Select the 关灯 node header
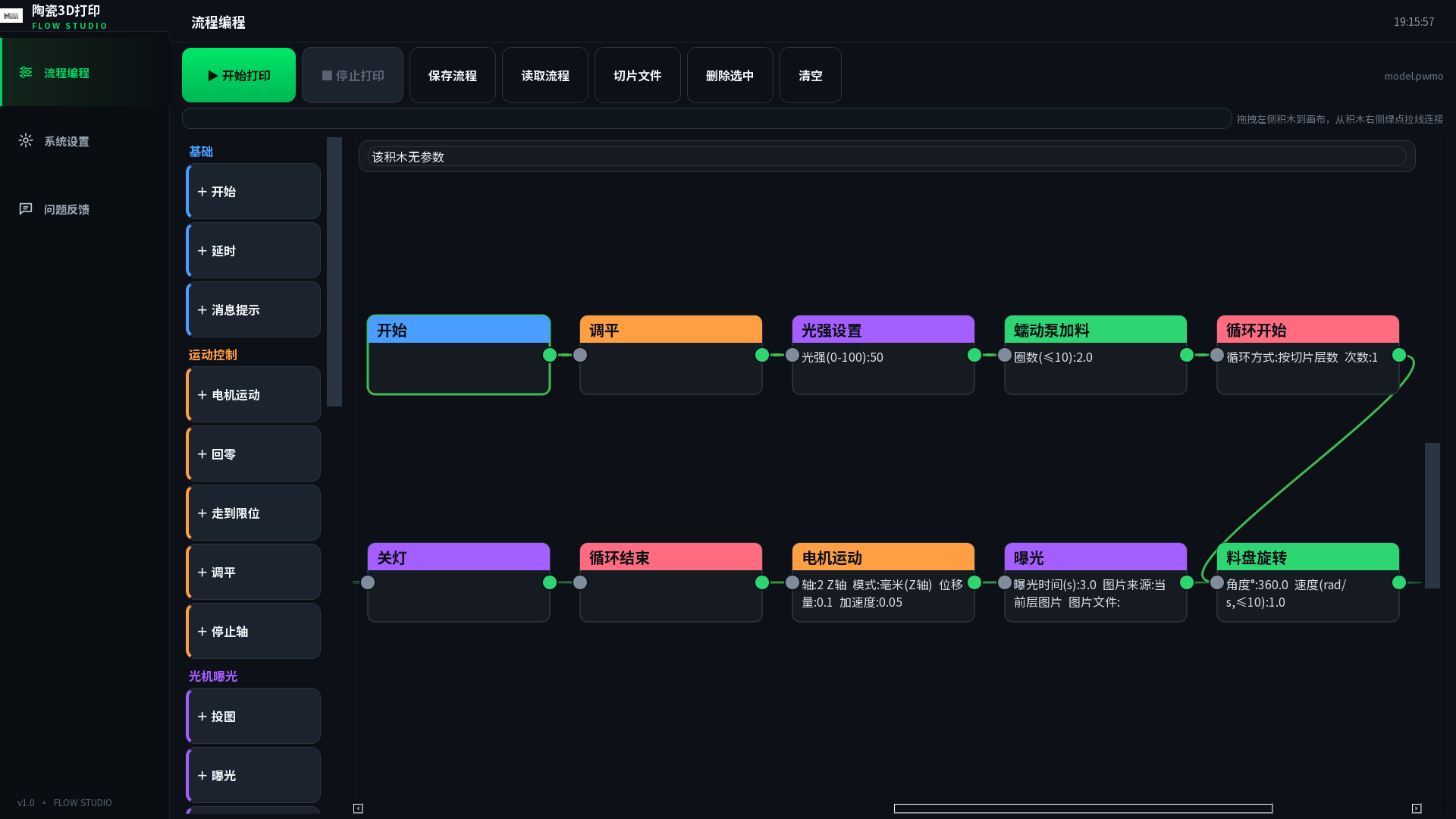This screenshot has height=819, width=1456. (x=459, y=557)
